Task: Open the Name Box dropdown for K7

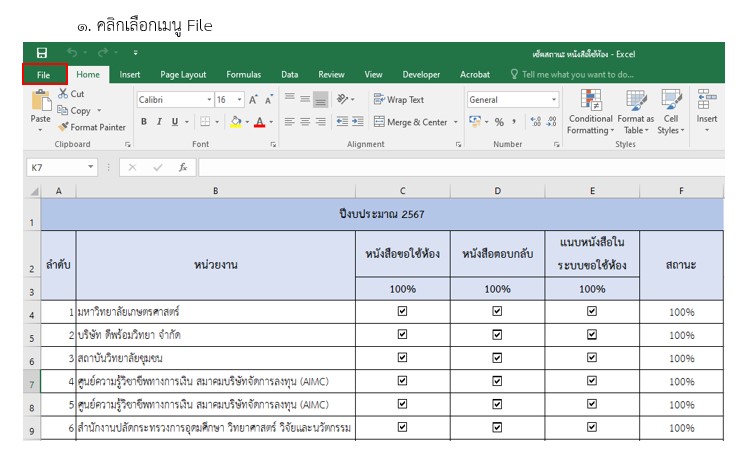Action: pos(91,168)
